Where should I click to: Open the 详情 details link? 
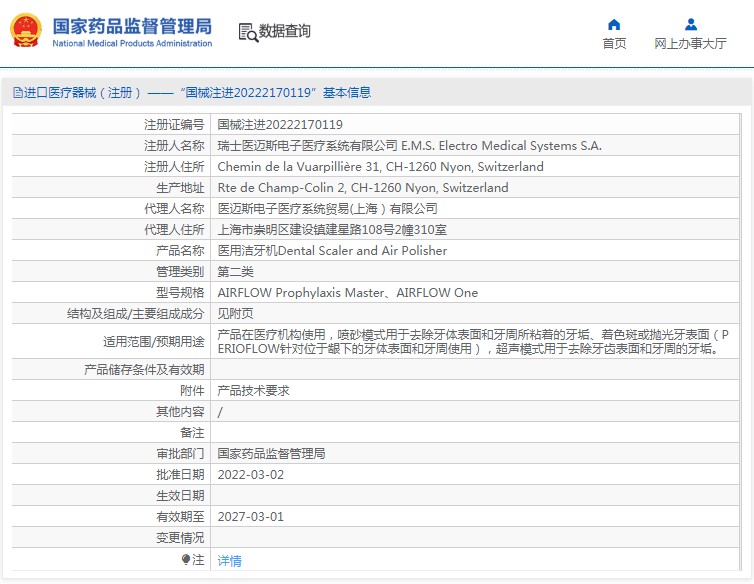tap(229, 560)
